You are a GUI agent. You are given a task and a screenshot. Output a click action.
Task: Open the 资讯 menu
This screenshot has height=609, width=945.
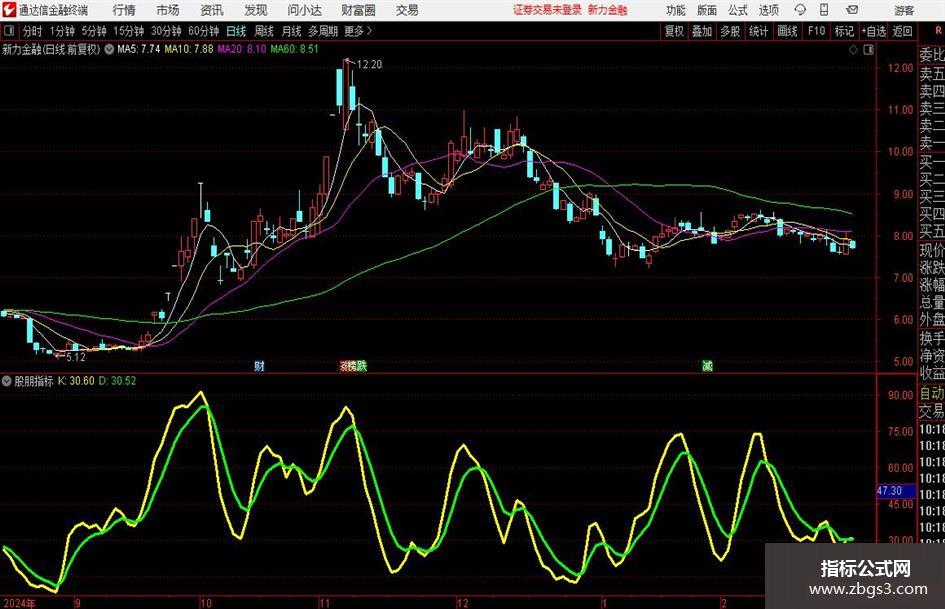point(212,10)
